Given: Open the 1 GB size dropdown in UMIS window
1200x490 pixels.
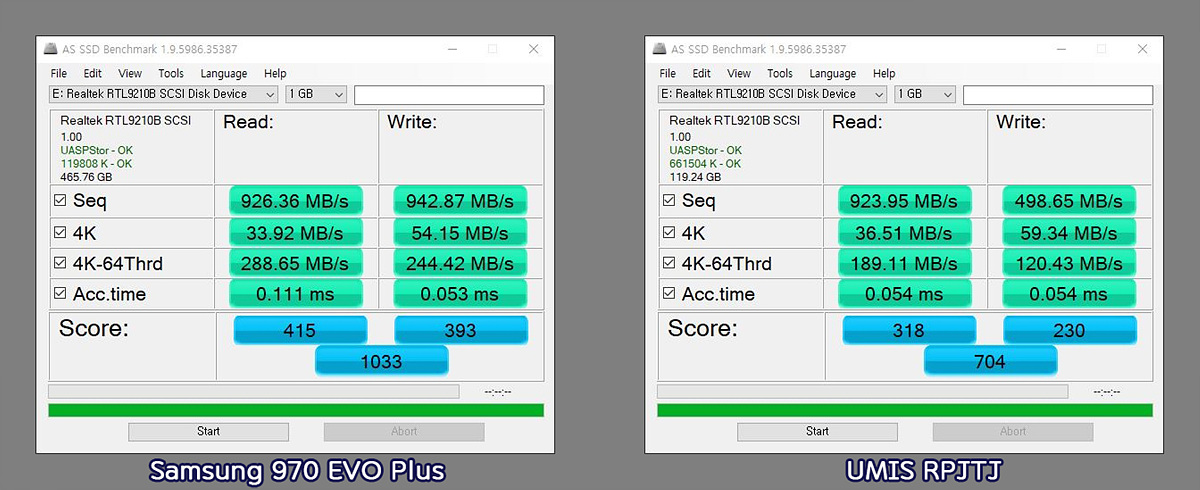Looking at the screenshot, I should click(925, 94).
